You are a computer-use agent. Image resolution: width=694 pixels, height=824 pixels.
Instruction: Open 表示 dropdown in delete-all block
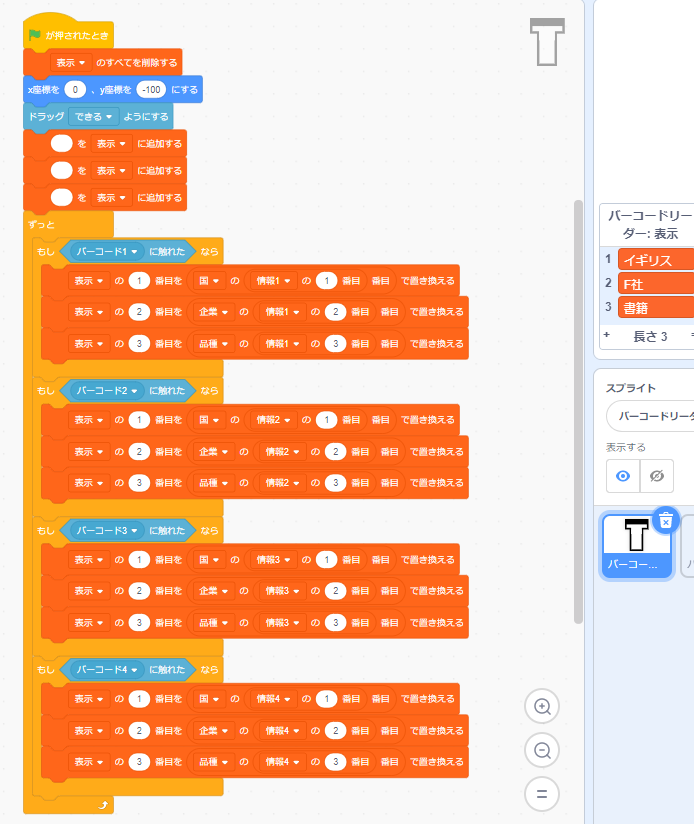click(71, 62)
